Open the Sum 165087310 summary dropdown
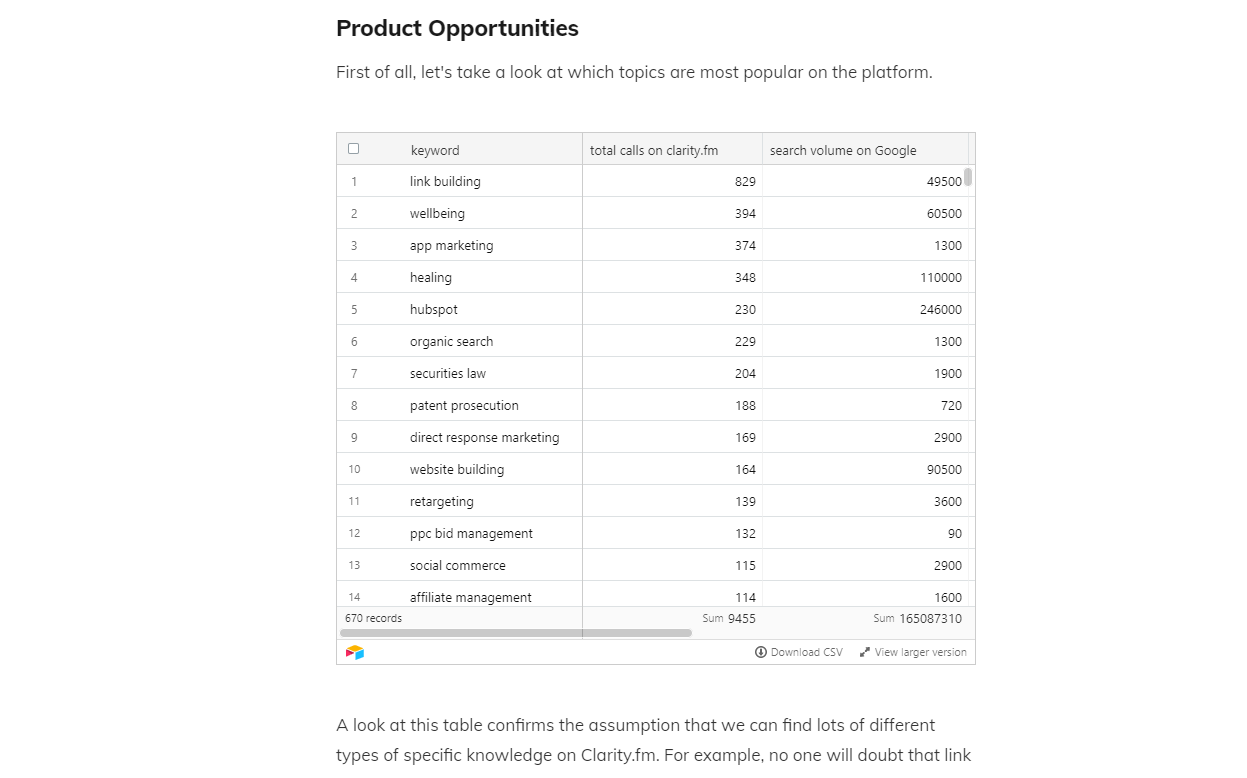 (x=917, y=618)
